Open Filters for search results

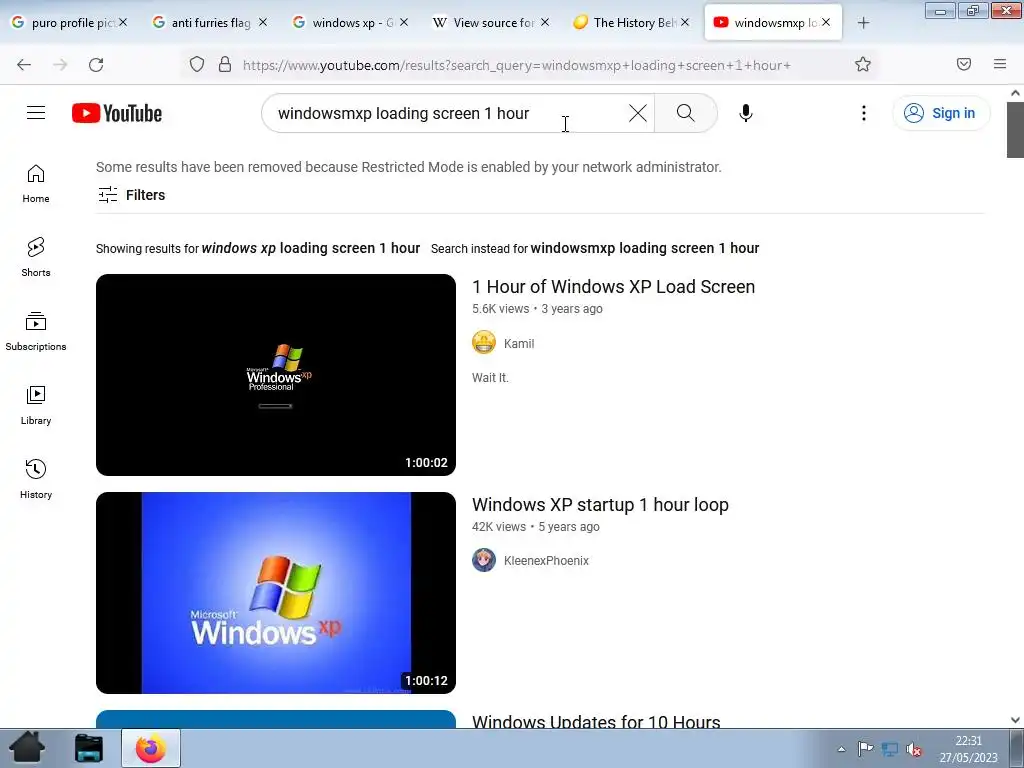coord(131,195)
